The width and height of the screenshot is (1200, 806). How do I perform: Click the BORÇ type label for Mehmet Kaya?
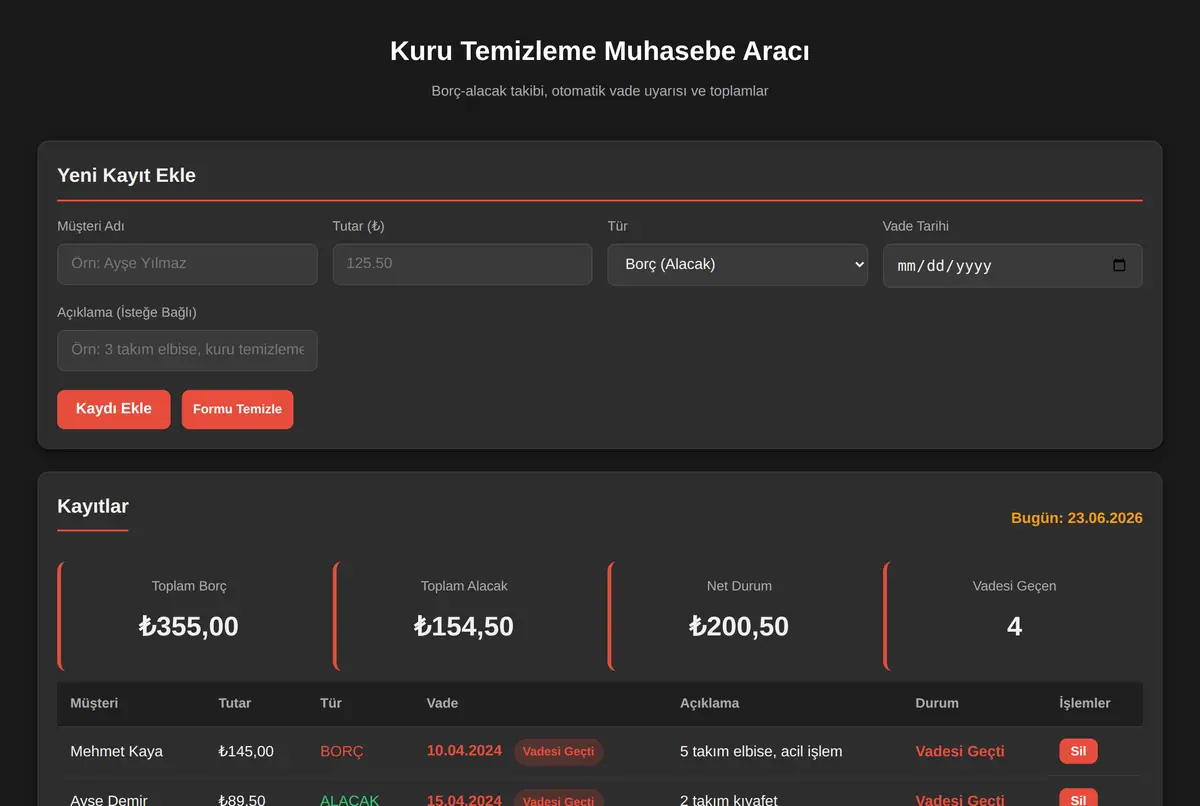[342, 751]
